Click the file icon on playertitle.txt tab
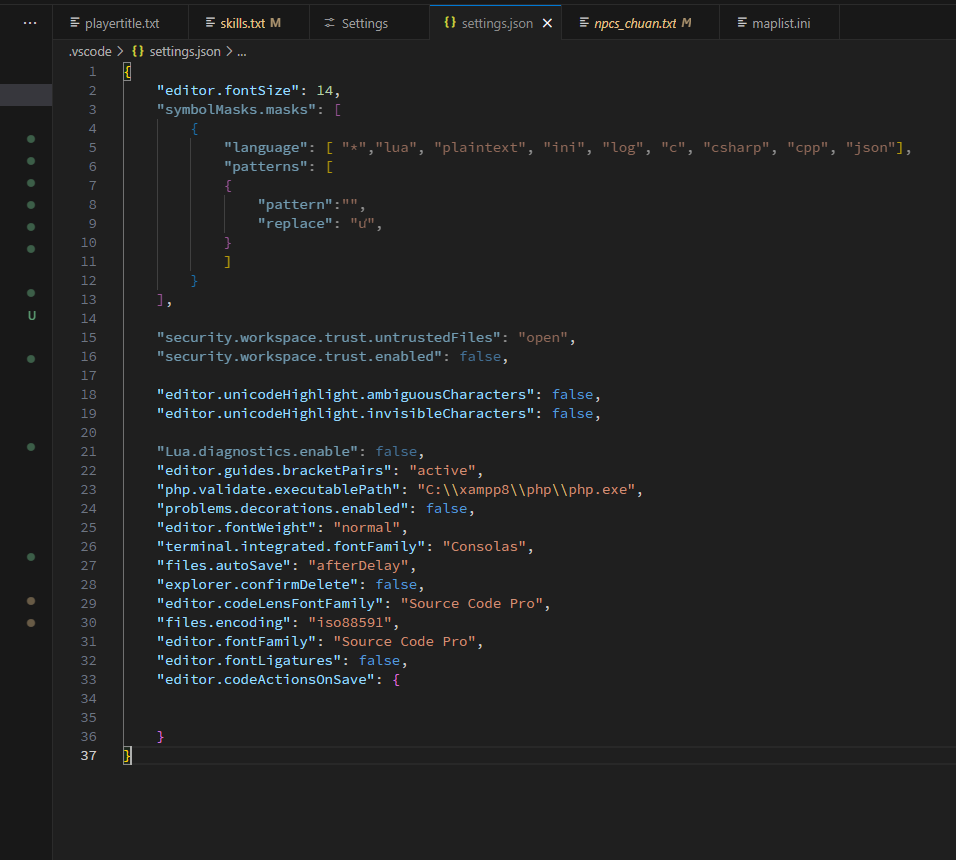 pos(74,23)
